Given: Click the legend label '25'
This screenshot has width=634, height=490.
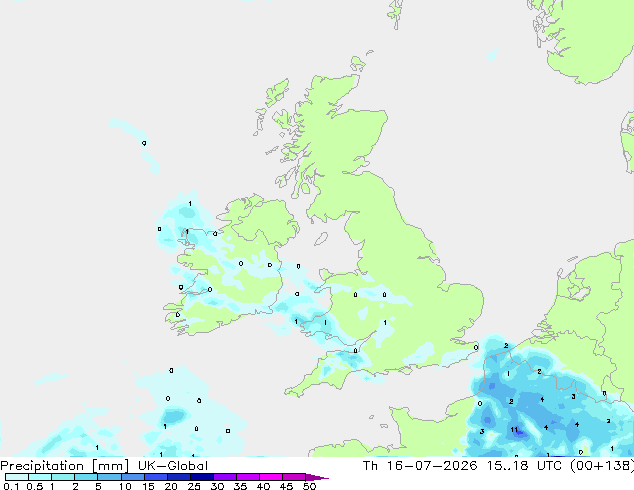Looking at the screenshot, I should tap(194, 486).
